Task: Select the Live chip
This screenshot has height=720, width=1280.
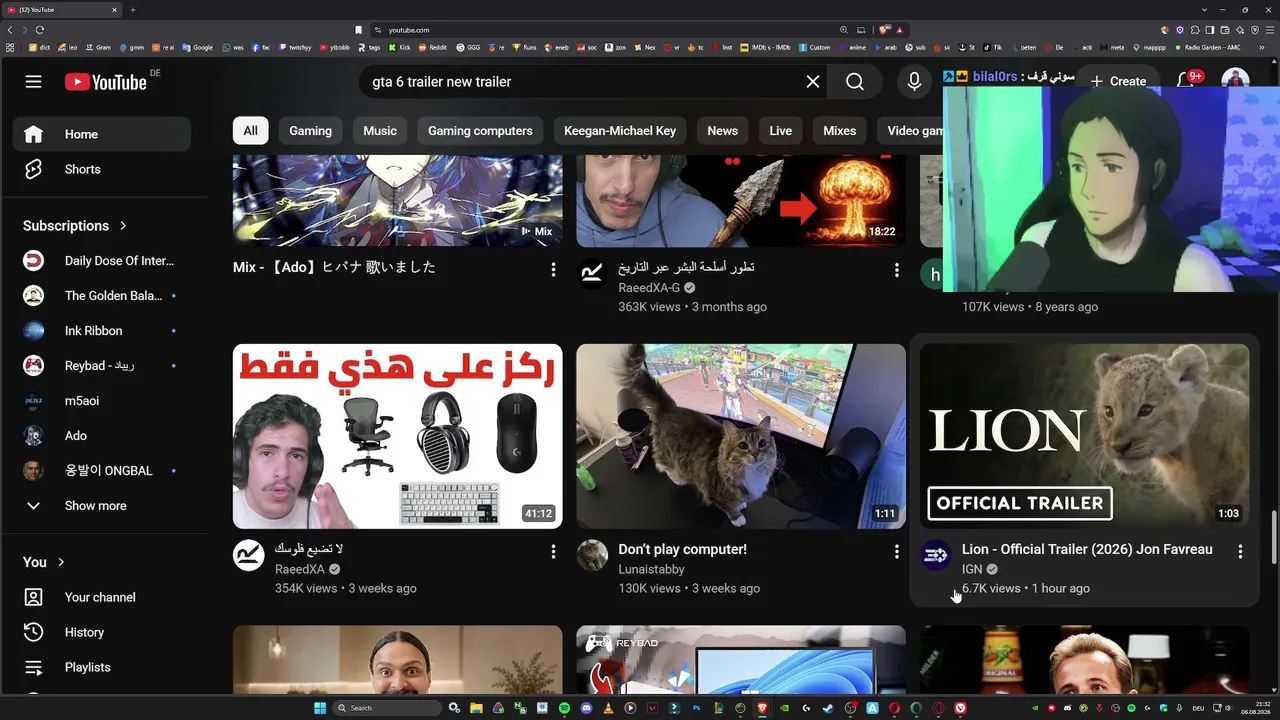Action: (781, 131)
